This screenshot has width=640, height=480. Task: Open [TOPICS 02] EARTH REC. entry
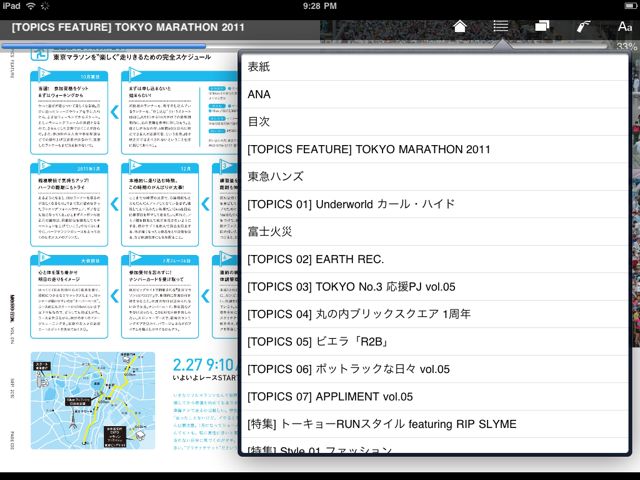pos(435,259)
